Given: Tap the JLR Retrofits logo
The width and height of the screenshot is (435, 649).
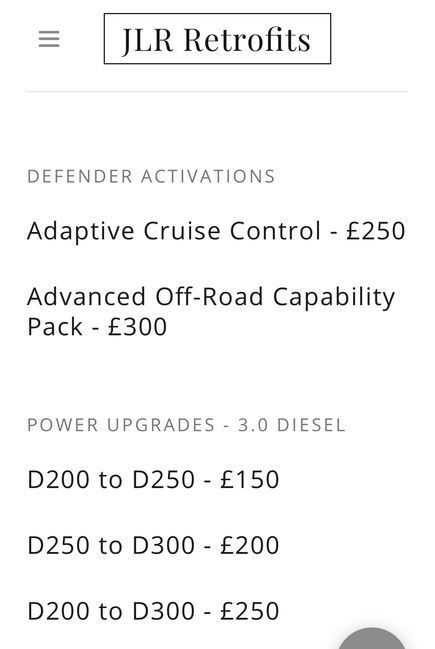Looking at the screenshot, I should 217,38.
